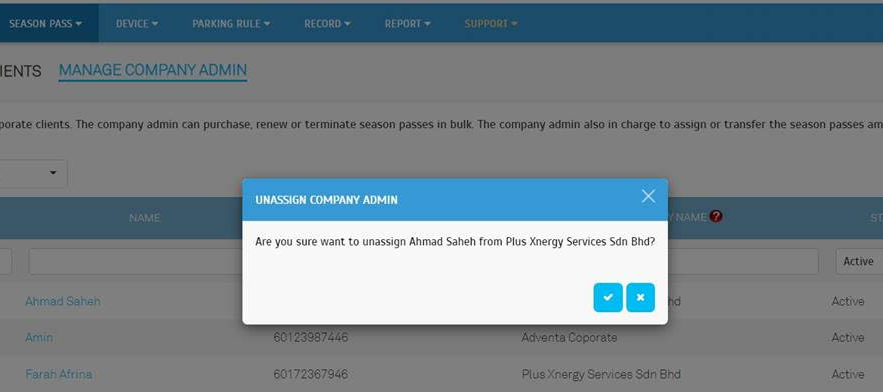Click the Name column filter field
The width and height of the screenshot is (883, 392).
click(136, 261)
